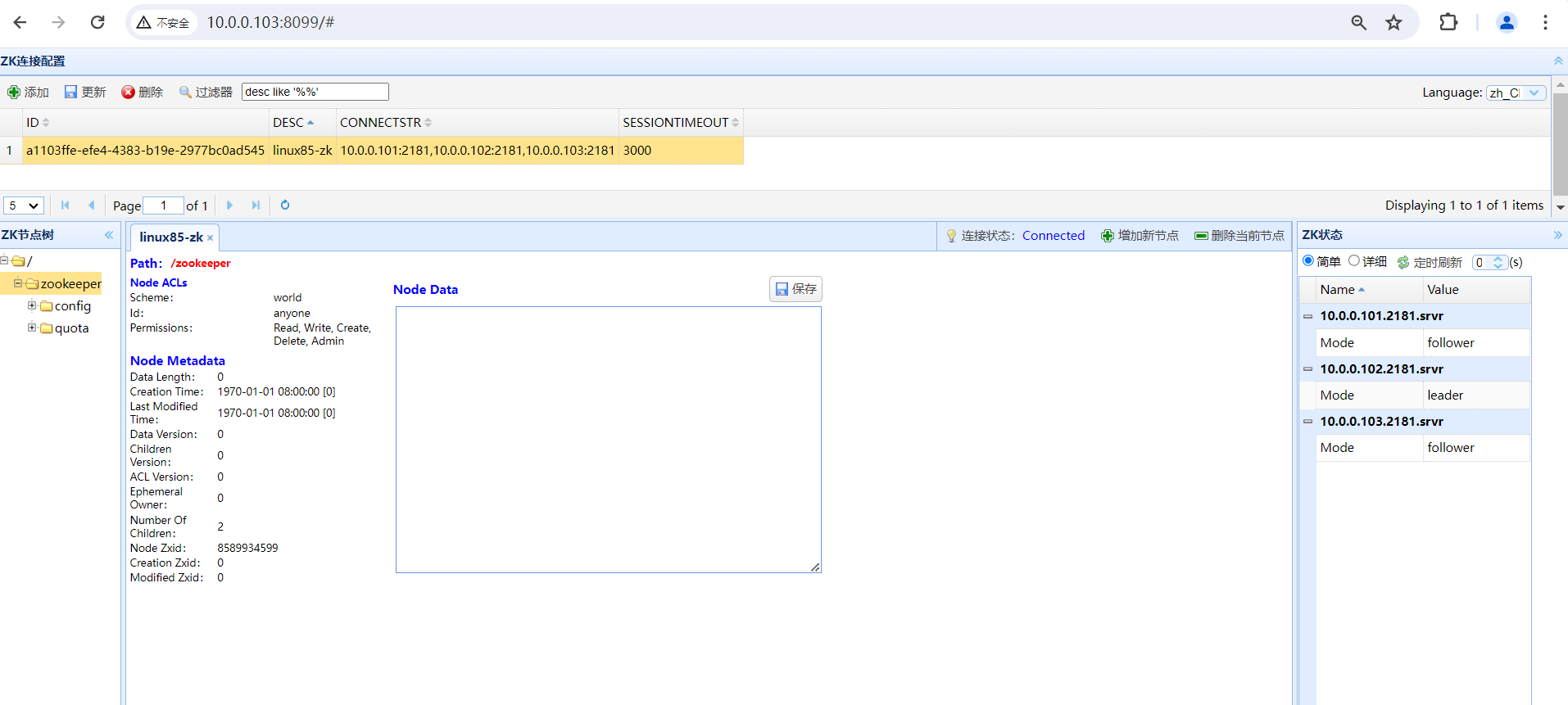Viewport: 1568px width, 705px height.
Task: Select the 详细 radio button
Action: (1354, 261)
